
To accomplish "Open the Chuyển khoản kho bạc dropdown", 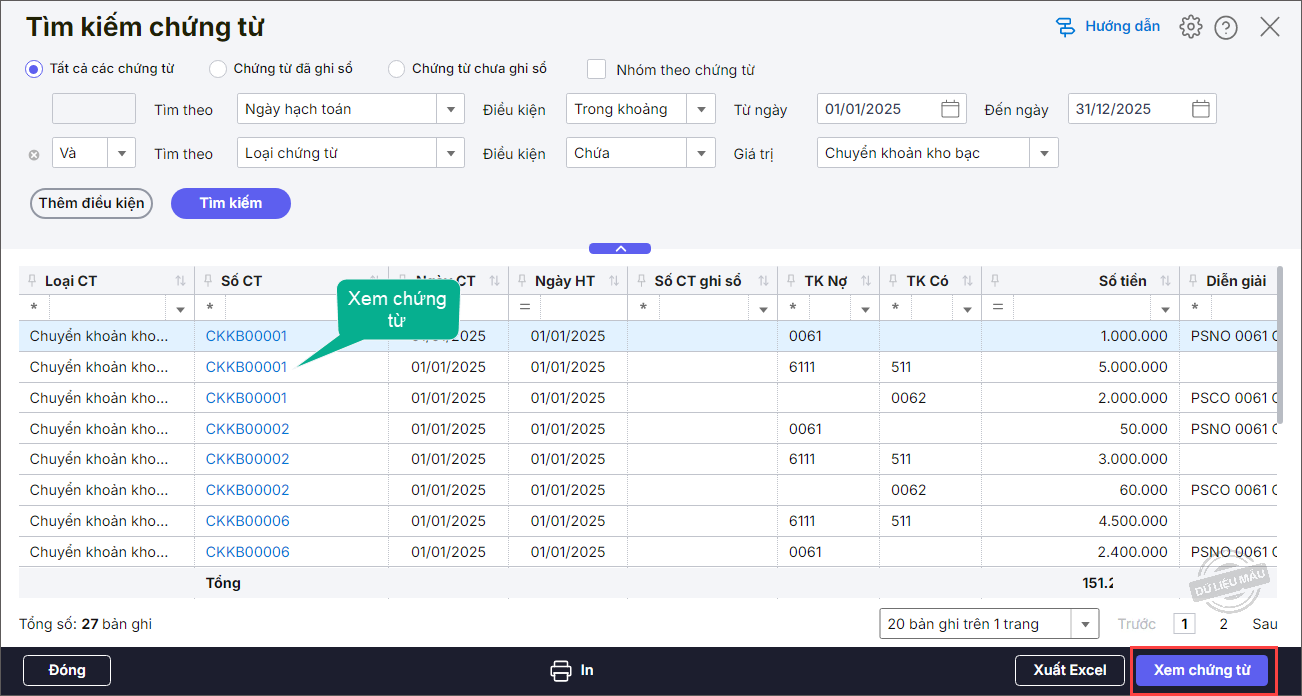I will tap(1045, 153).
